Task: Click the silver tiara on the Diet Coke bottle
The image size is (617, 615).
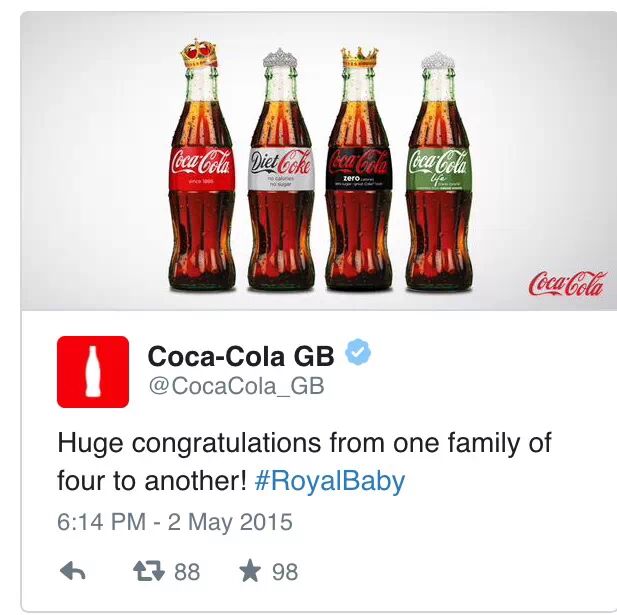Action: 280,59
